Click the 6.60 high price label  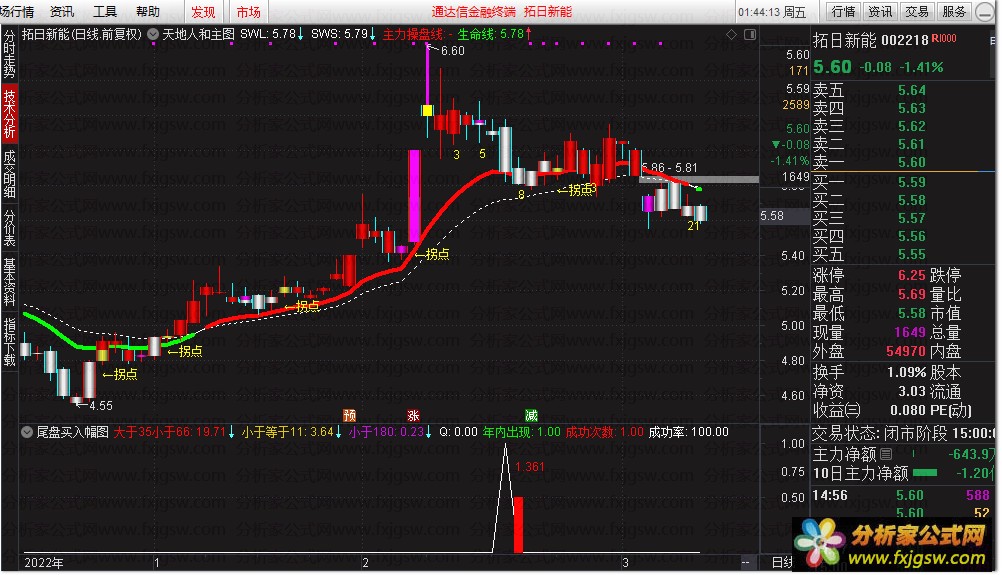(x=452, y=50)
